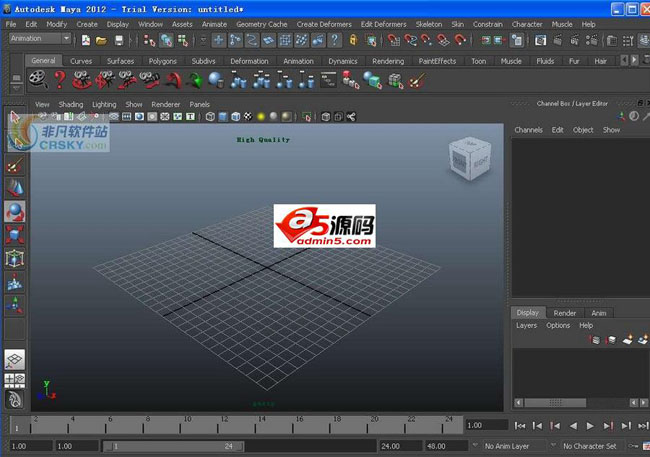Screen dimensions: 650x457
Task: Switch to four view layout
Action: [x=15, y=380]
